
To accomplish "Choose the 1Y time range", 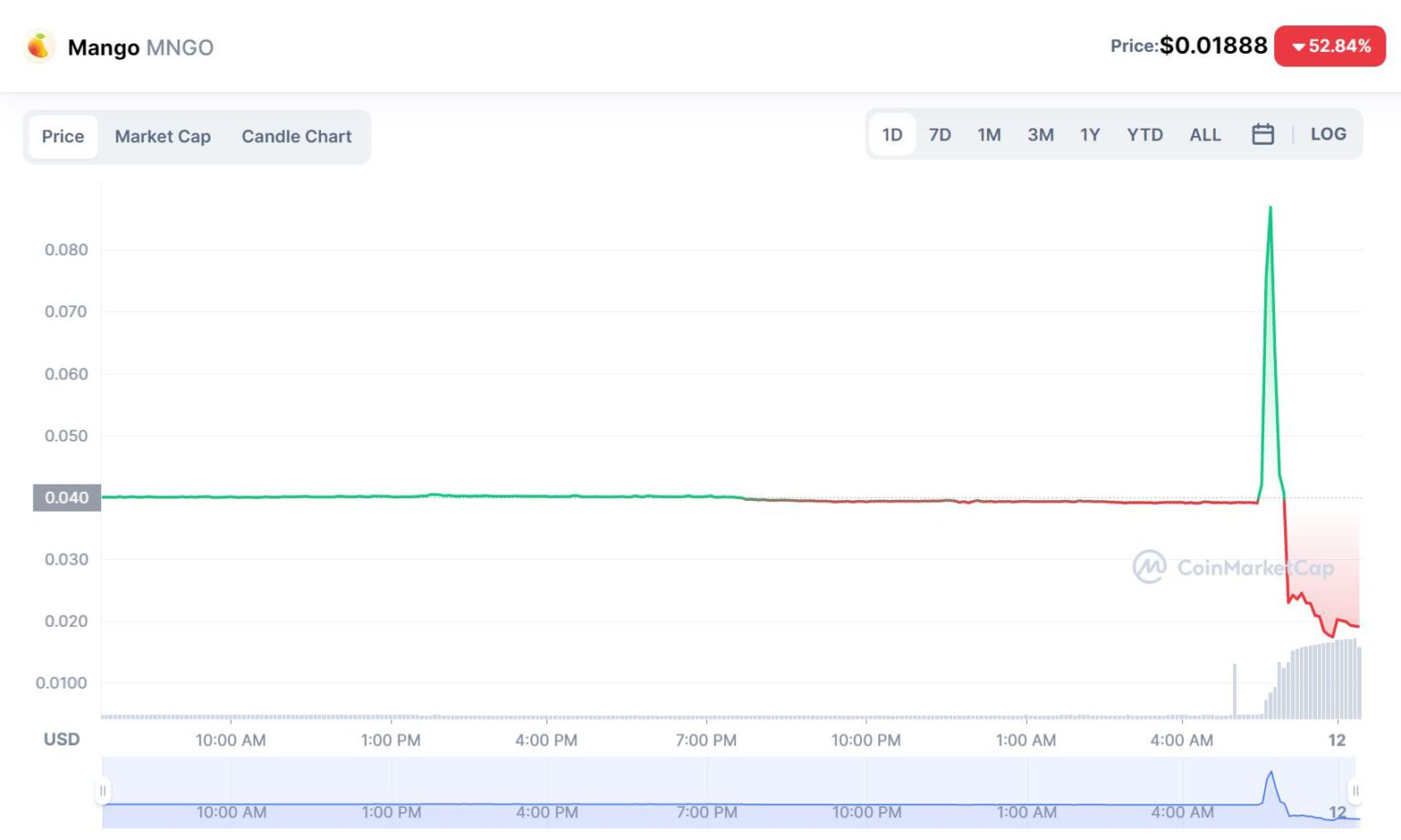I will point(1090,135).
